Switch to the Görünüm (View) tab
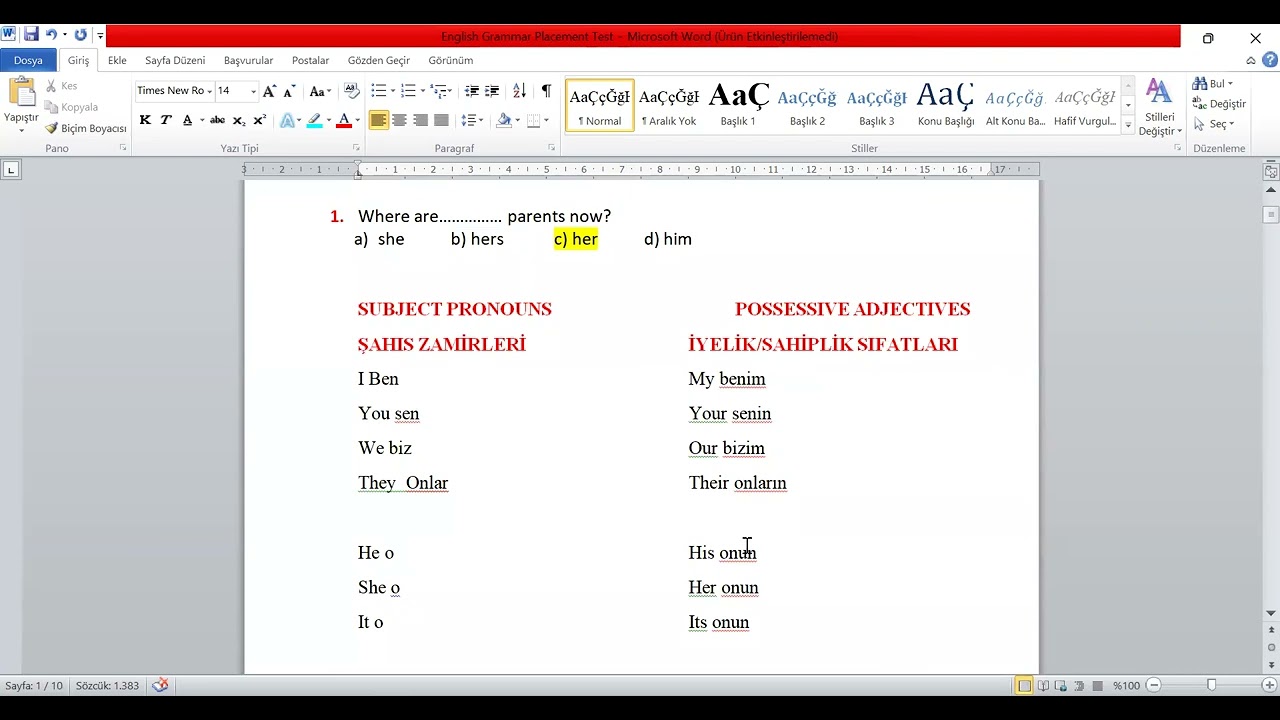This screenshot has height=720, width=1280. coord(451,60)
